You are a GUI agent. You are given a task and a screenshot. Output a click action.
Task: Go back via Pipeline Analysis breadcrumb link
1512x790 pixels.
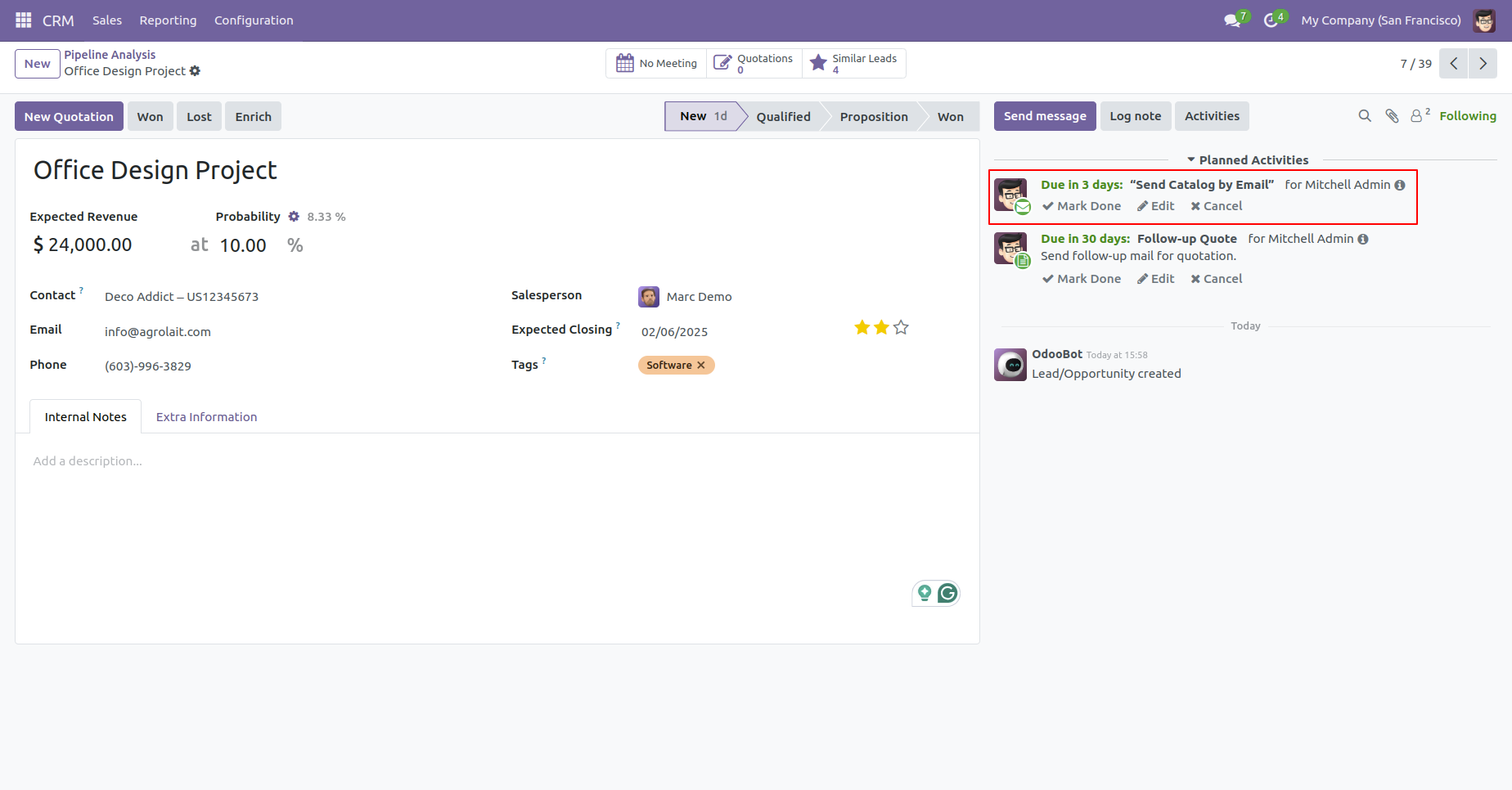[x=110, y=55]
